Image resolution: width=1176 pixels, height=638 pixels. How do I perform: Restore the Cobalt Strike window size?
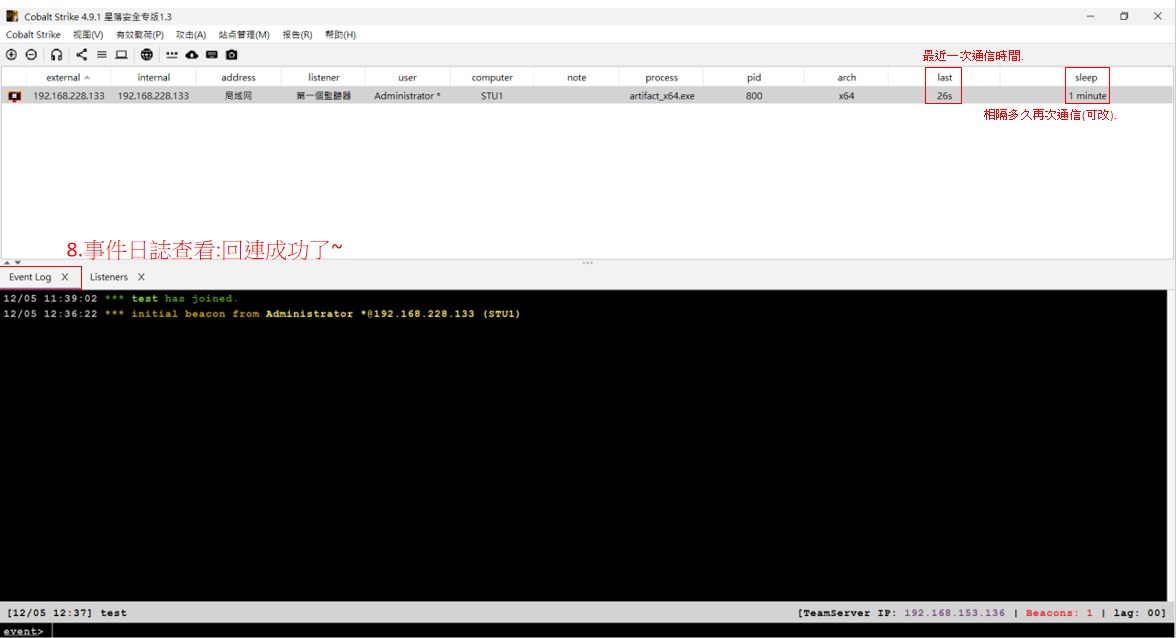1124,16
